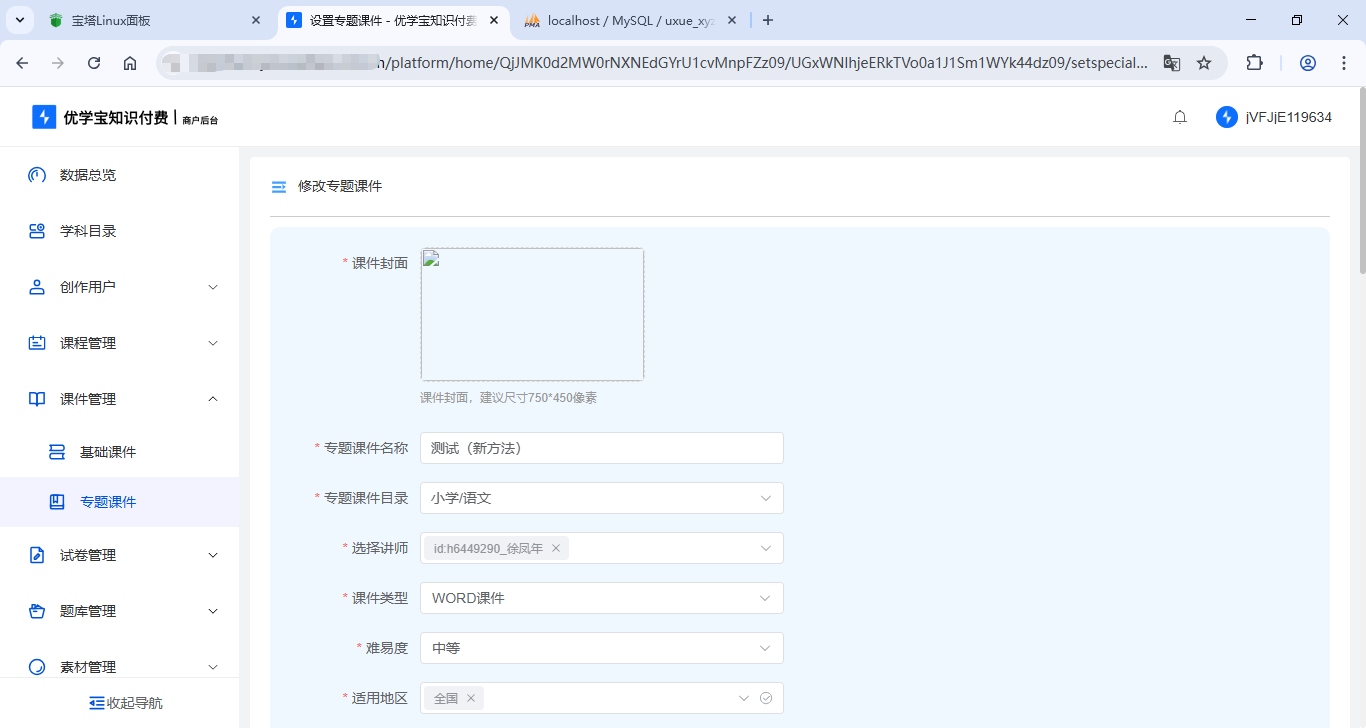Open 试卷管理 using its sidebar icon
This screenshot has width=1366, height=728.
click(36, 555)
